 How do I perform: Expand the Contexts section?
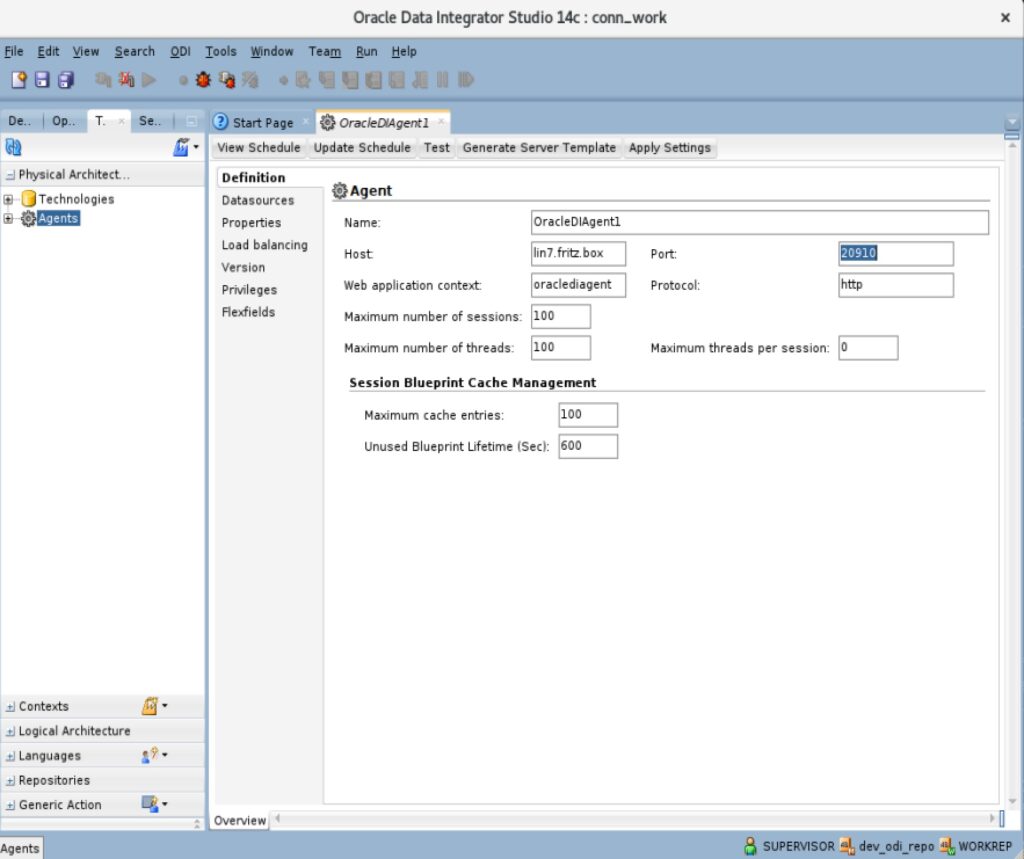coord(10,707)
